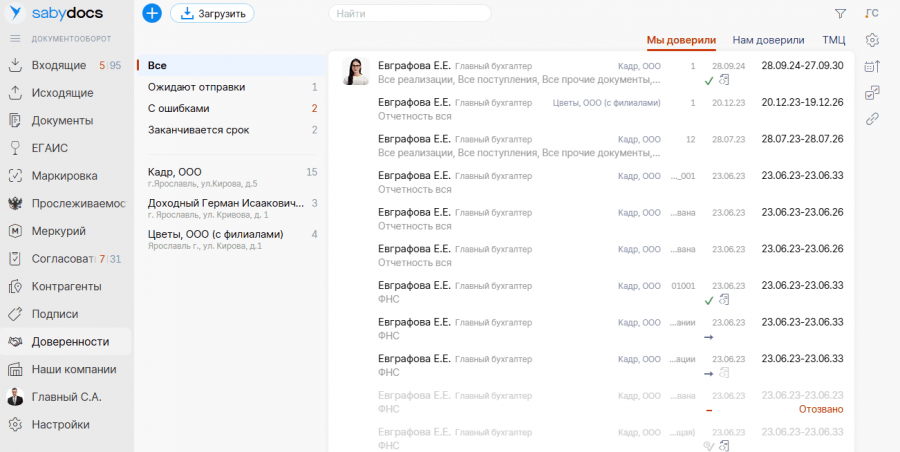Switch to Нам доверили tab

point(768,40)
